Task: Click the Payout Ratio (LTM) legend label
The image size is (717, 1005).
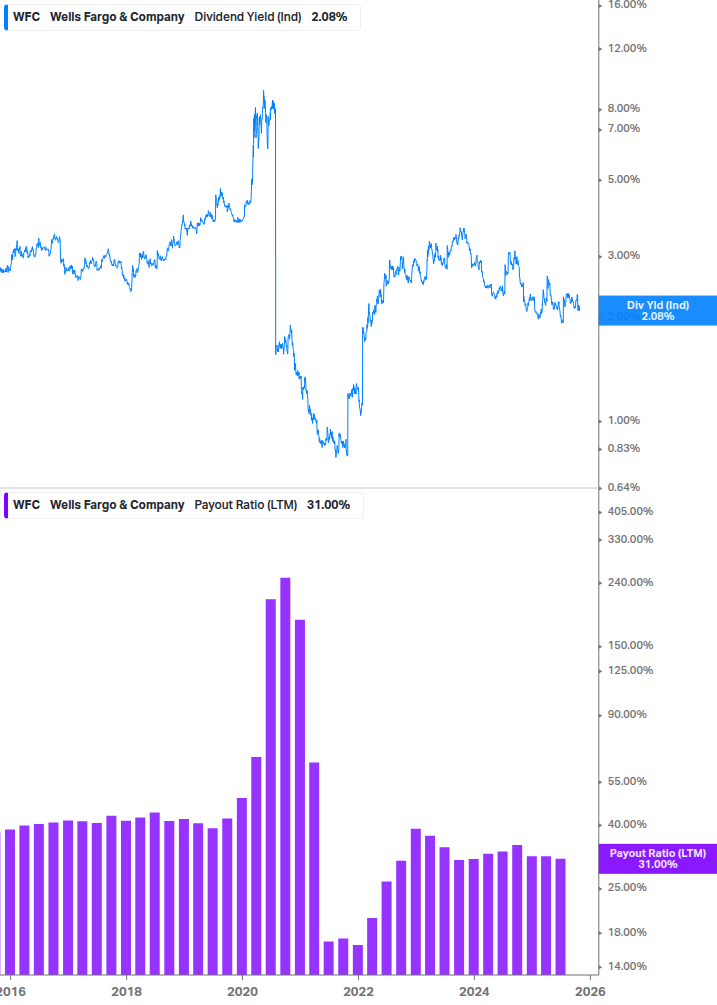Action: pos(245,505)
